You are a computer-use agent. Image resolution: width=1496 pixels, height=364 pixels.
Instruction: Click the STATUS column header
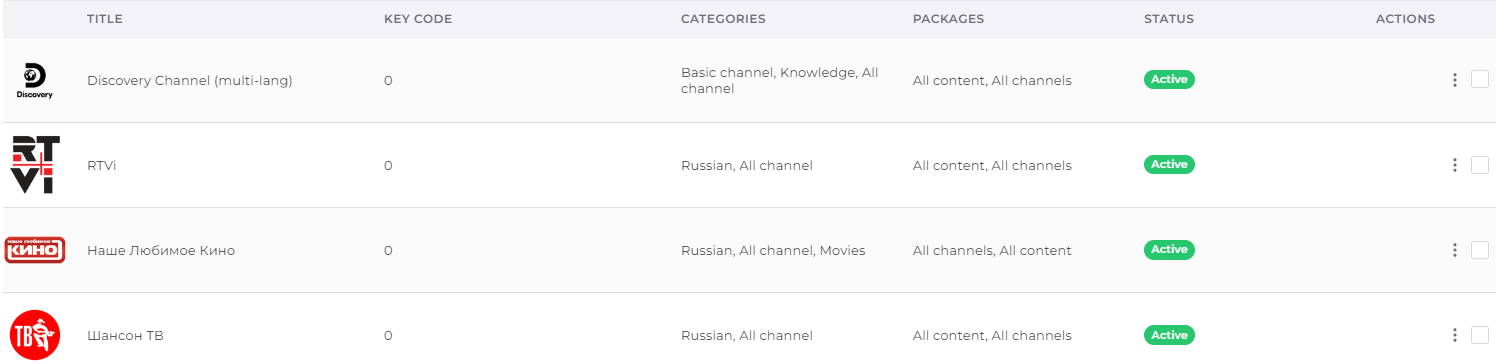(x=1169, y=19)
